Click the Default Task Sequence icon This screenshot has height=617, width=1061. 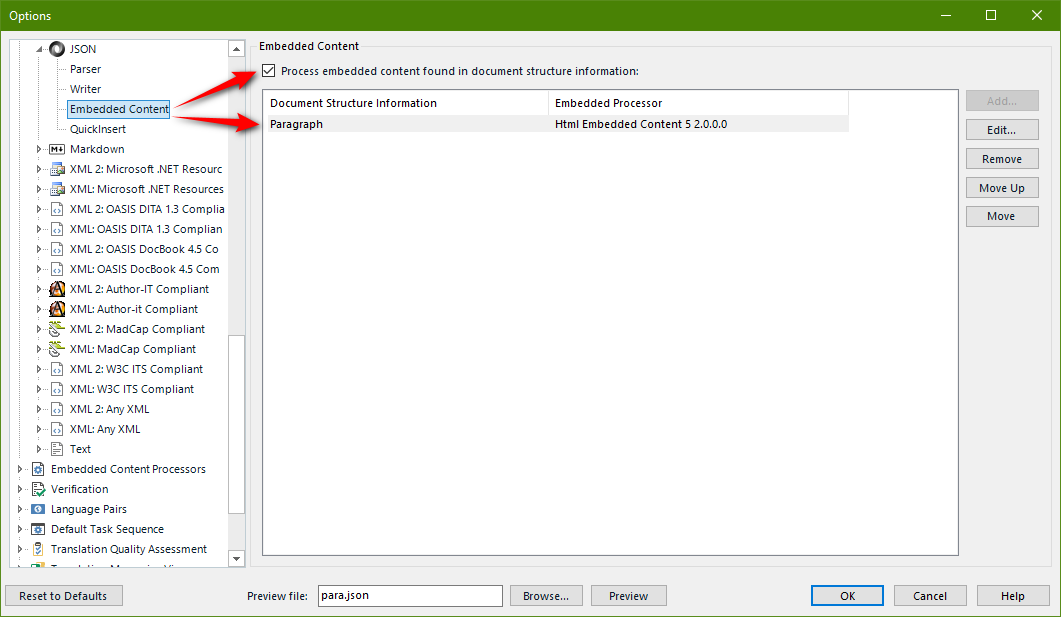tap(39, 529)
